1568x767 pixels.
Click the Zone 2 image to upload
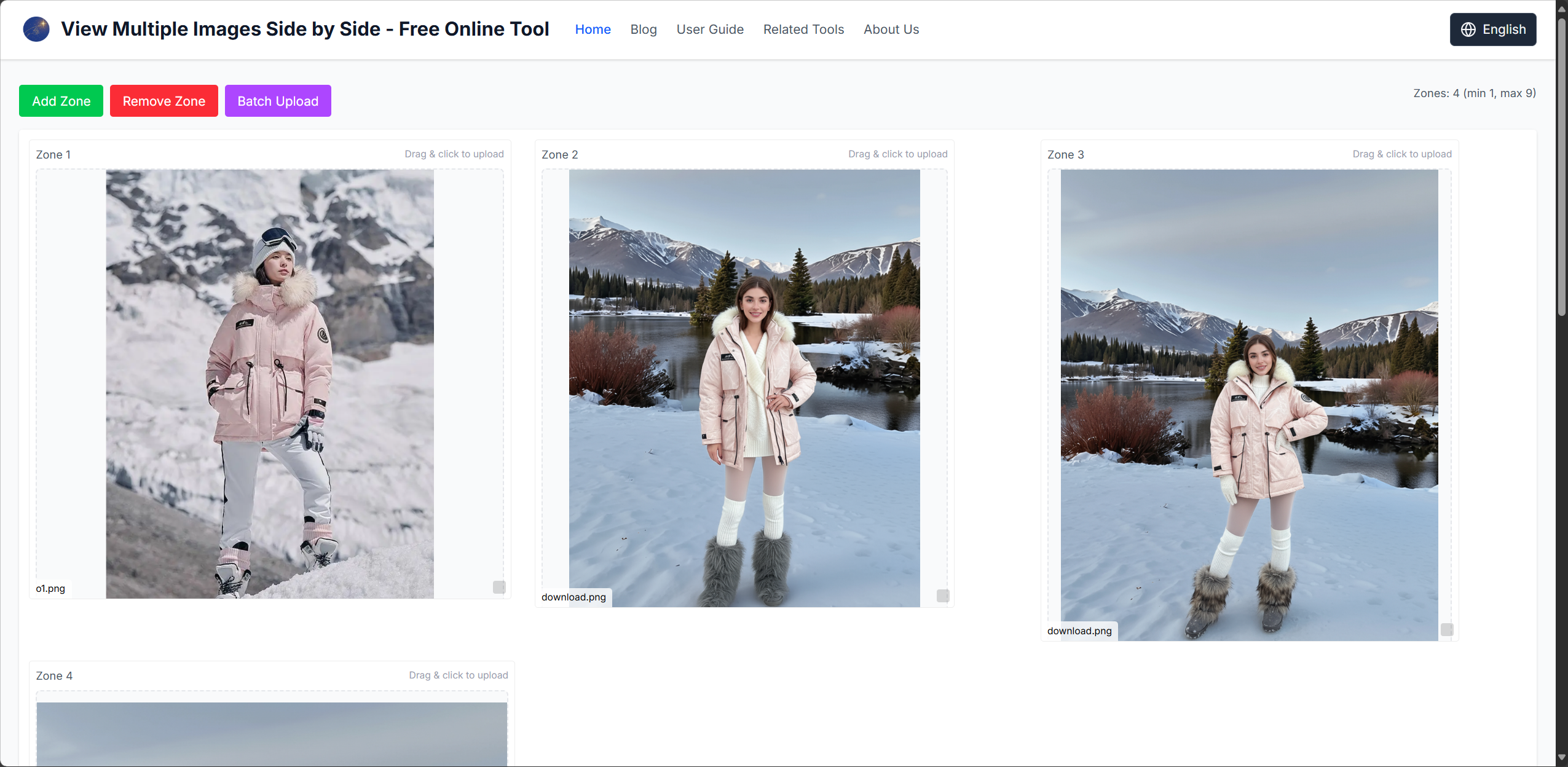(744, 388)
